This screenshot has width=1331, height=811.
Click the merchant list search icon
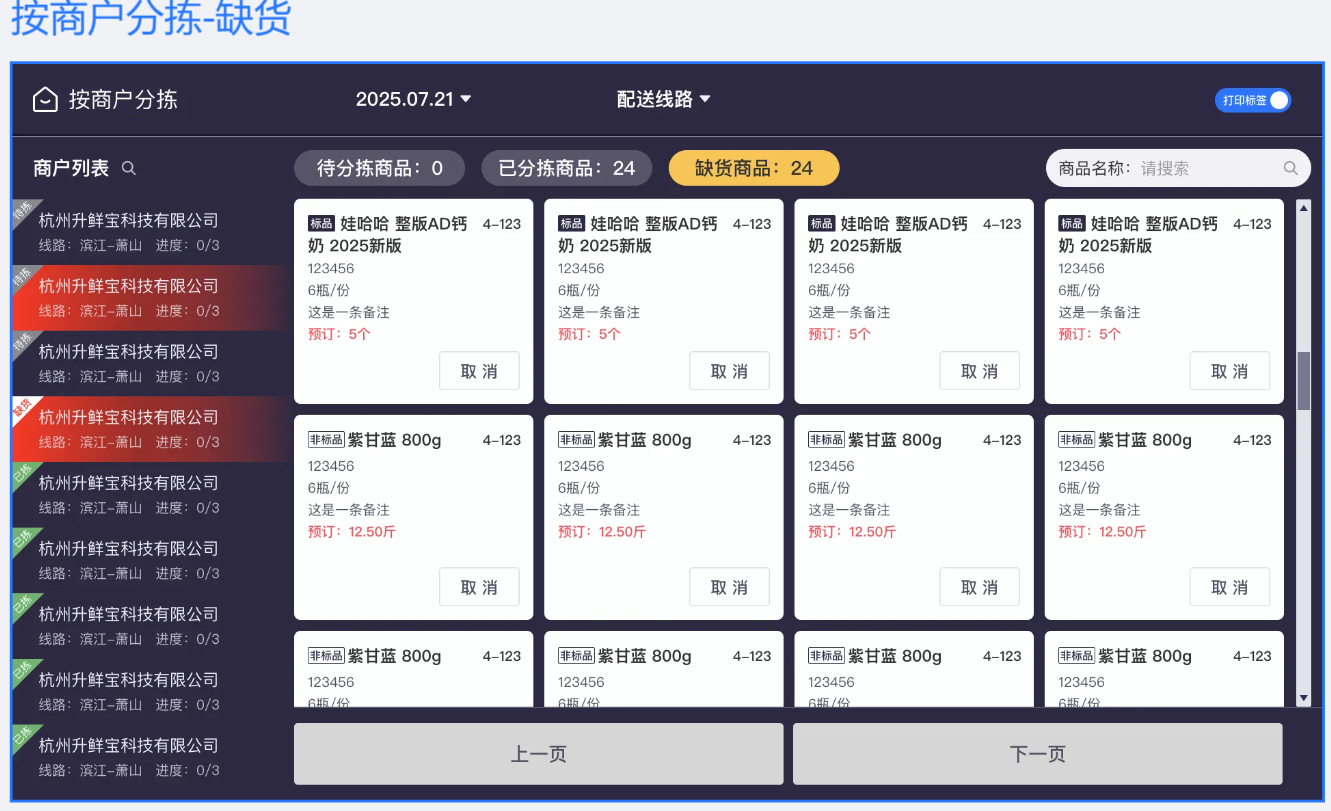tap(129, 168)
